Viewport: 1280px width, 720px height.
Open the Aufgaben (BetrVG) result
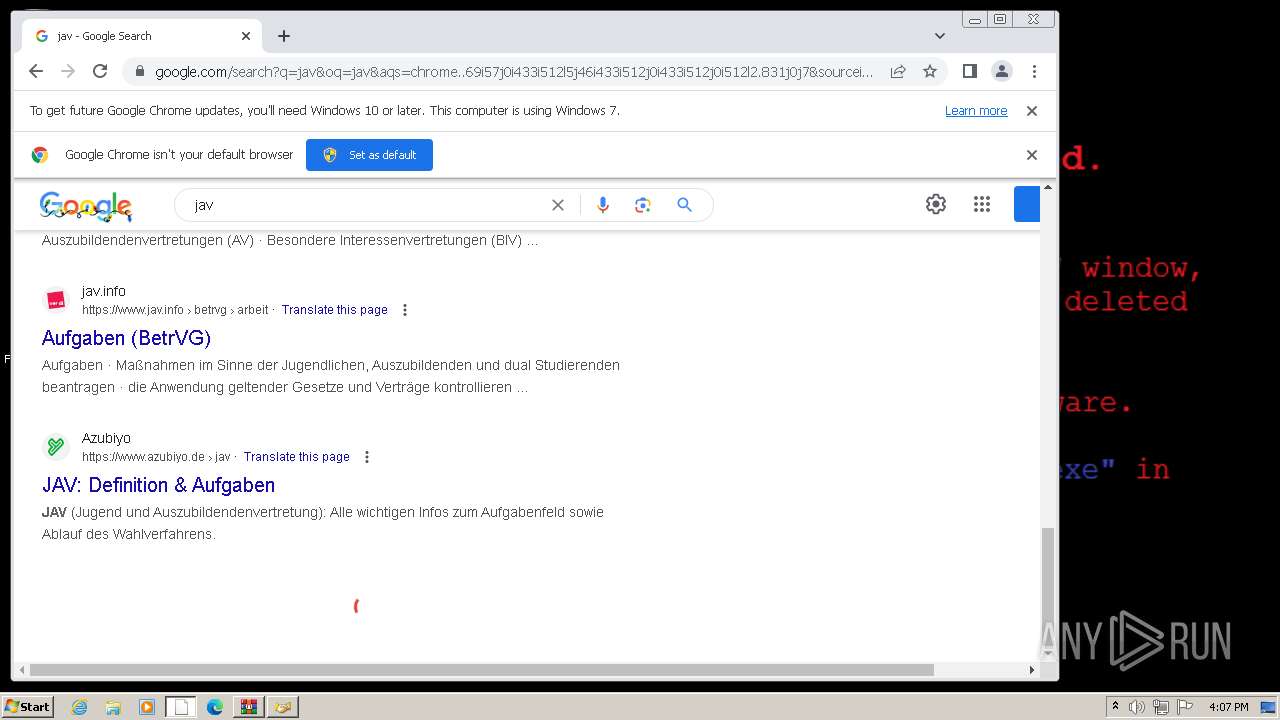click(x=126, y=338)
